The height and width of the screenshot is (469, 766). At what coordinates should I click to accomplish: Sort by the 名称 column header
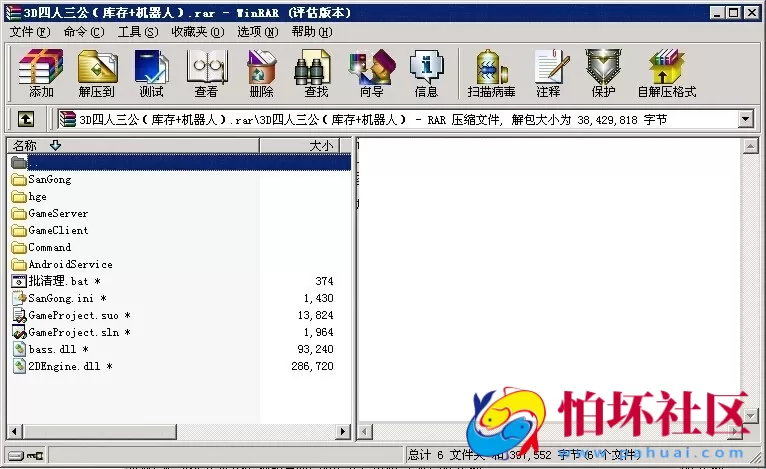coord(133,145)
